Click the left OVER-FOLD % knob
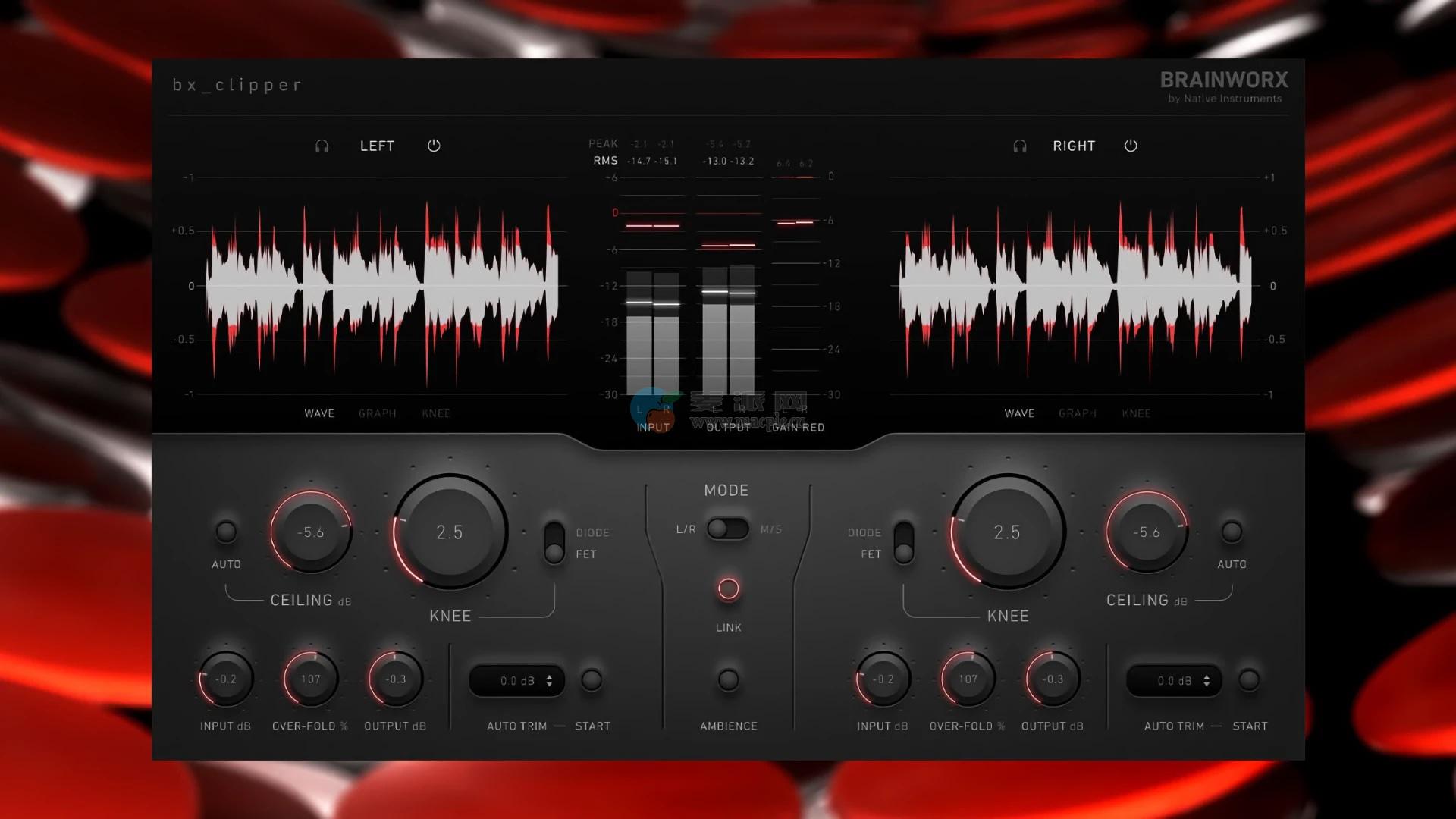The width and height of the screenshot is (1456, 819). tap(311, 679)
